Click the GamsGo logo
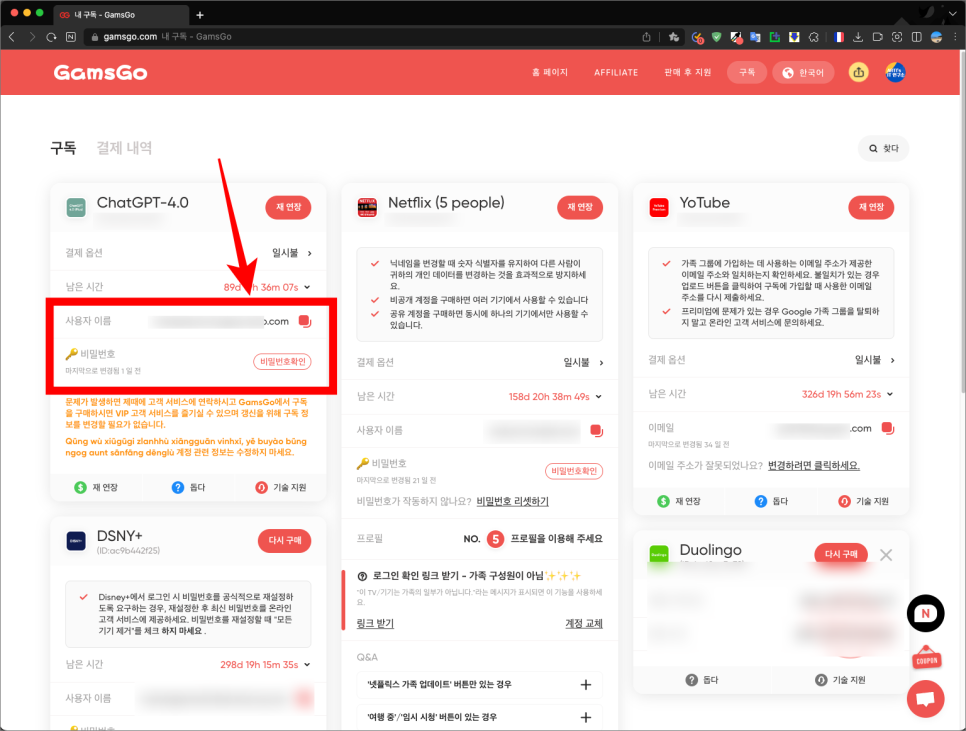The width and height of the screenshot is (966, 731). [x=100, y=73]
